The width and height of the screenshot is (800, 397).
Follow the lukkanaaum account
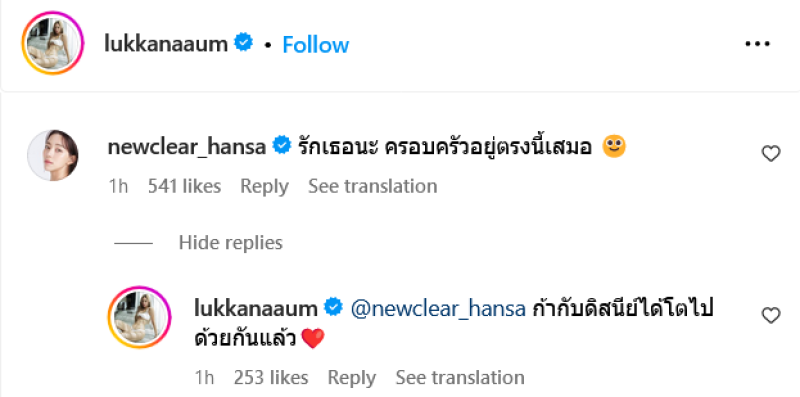316,45
